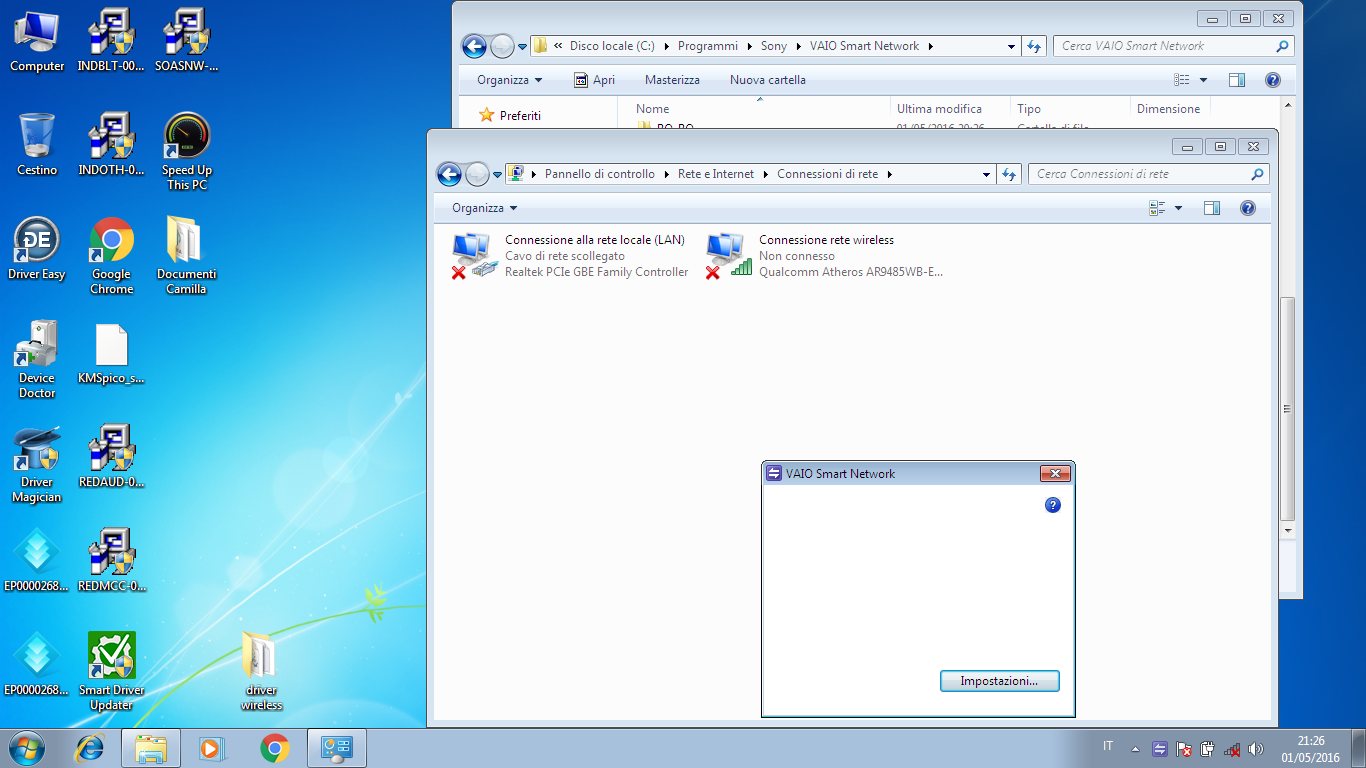Screen dimensions: 1366x768
Task: Select the wireless network connection icon
Action: tap(727, 256)
